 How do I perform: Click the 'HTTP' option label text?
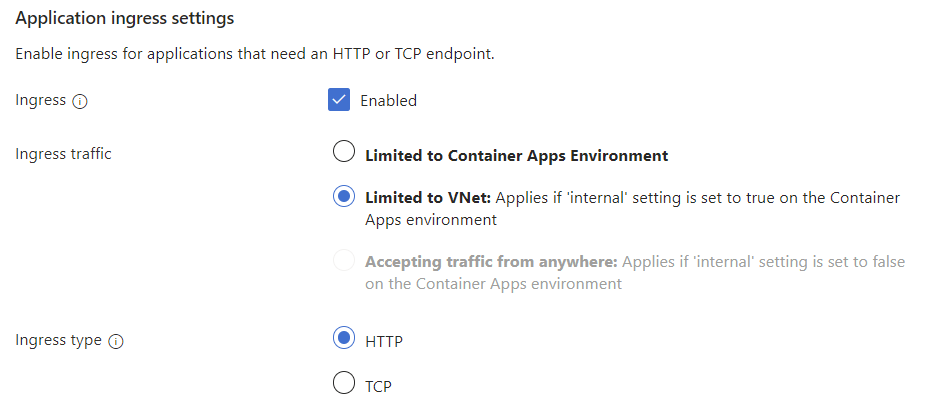point(384,341)
